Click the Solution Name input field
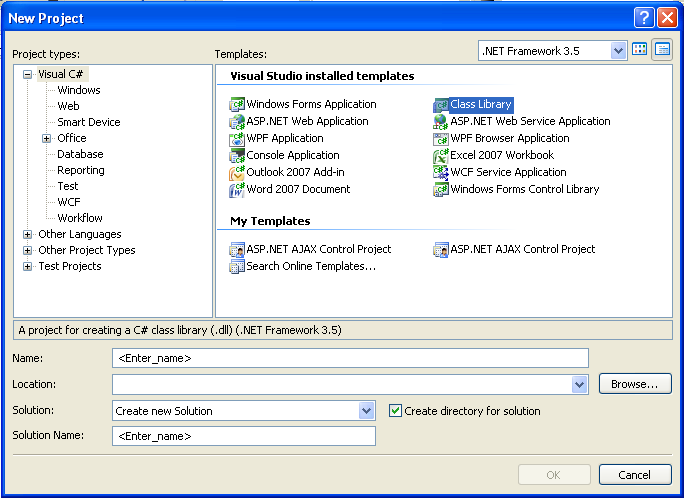 click(244, 436)
